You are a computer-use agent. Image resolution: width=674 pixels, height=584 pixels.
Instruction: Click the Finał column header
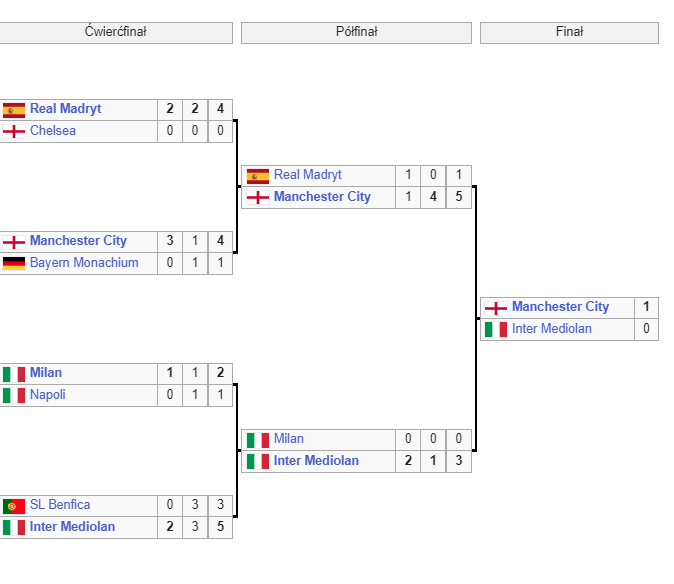pos(569,33)
